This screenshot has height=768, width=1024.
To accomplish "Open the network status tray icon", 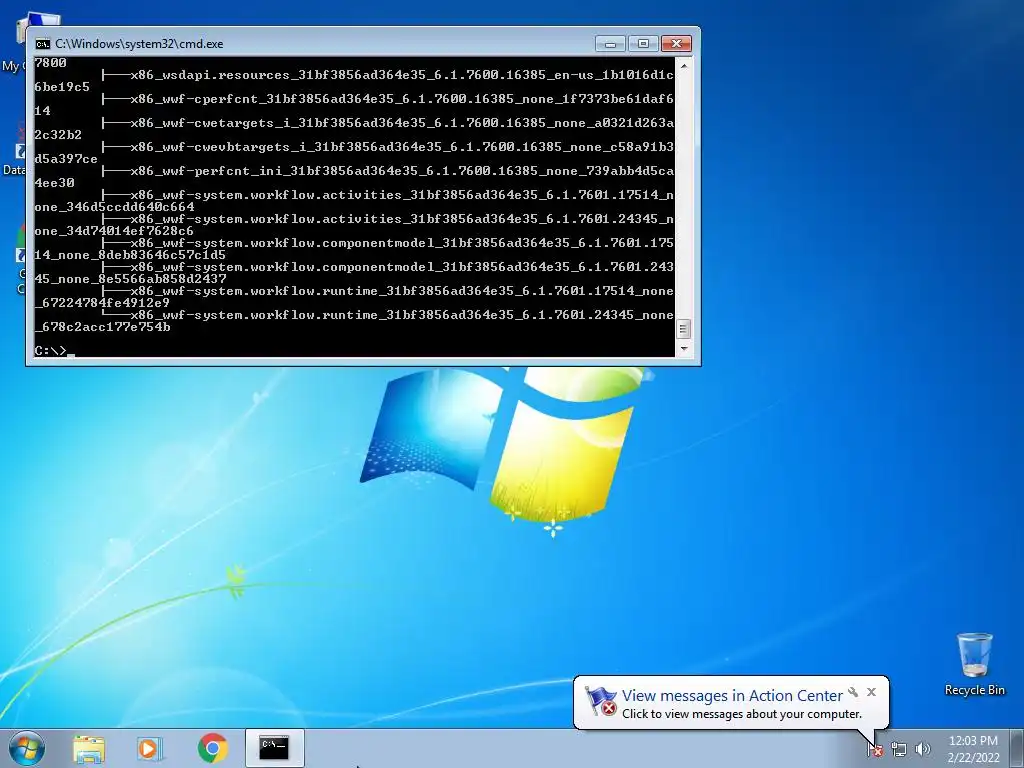I will coord(899,749).
